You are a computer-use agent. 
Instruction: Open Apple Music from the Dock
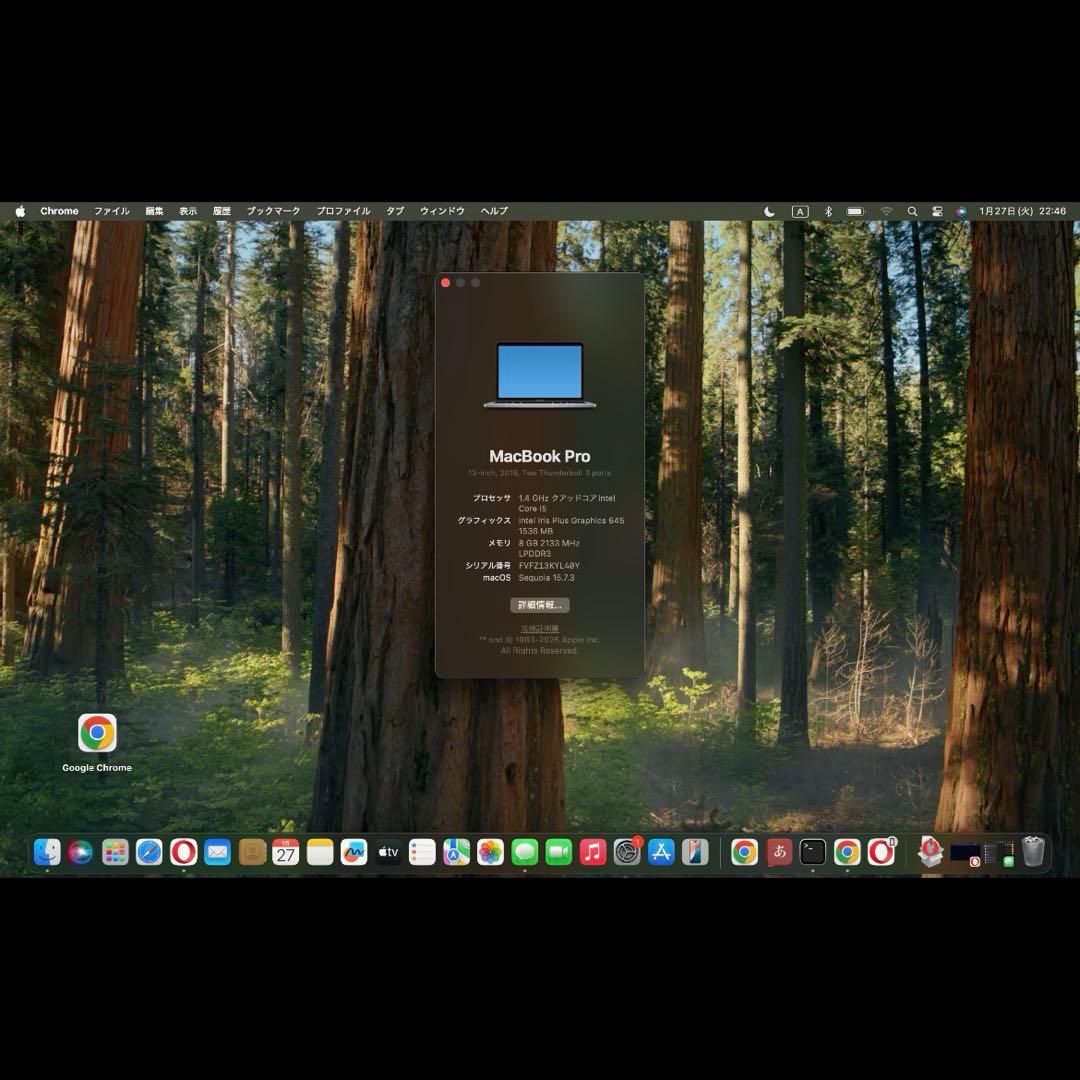pos(592,852)
